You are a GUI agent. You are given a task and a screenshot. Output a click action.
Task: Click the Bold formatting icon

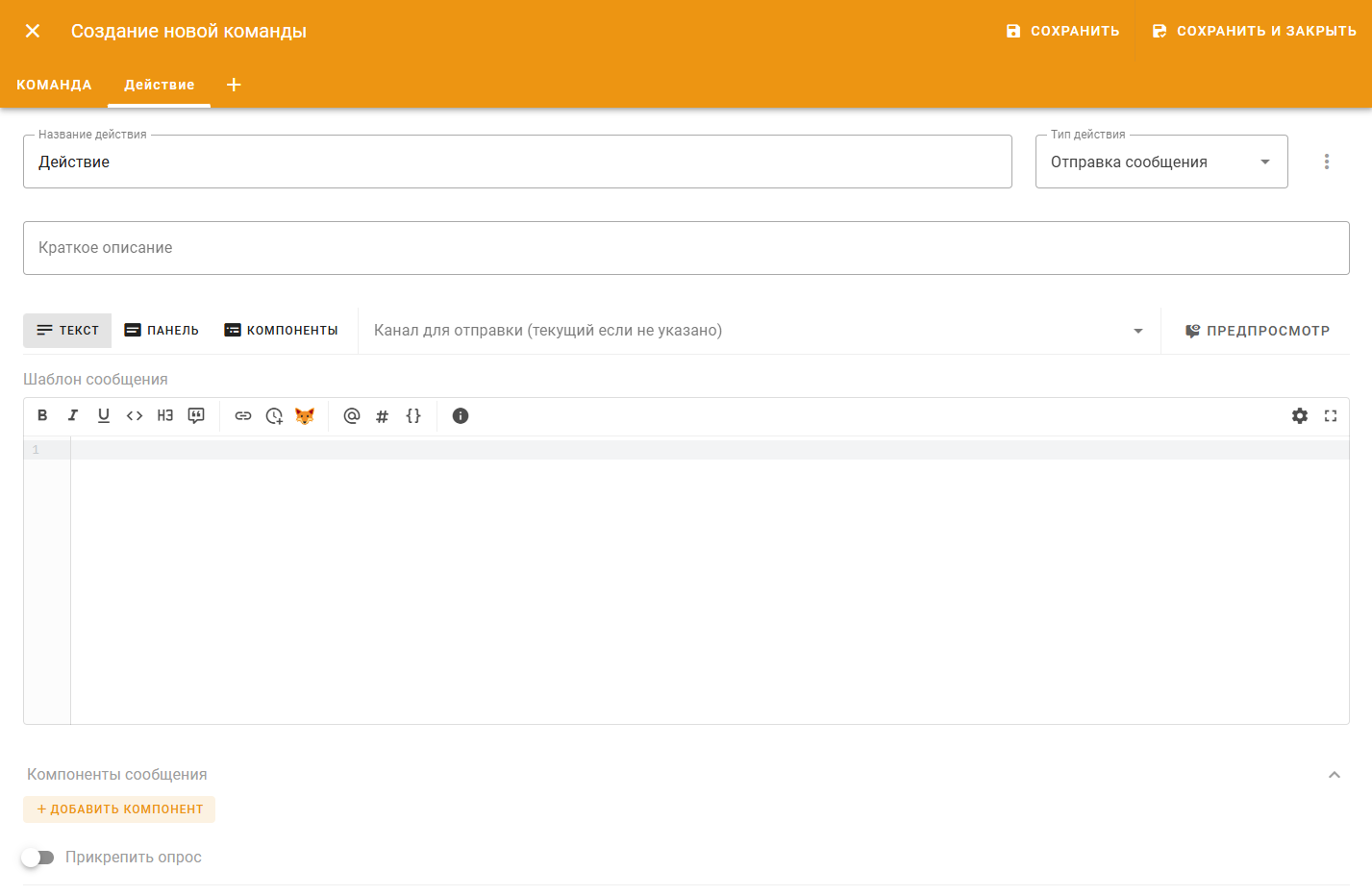[x=42, y=415]
